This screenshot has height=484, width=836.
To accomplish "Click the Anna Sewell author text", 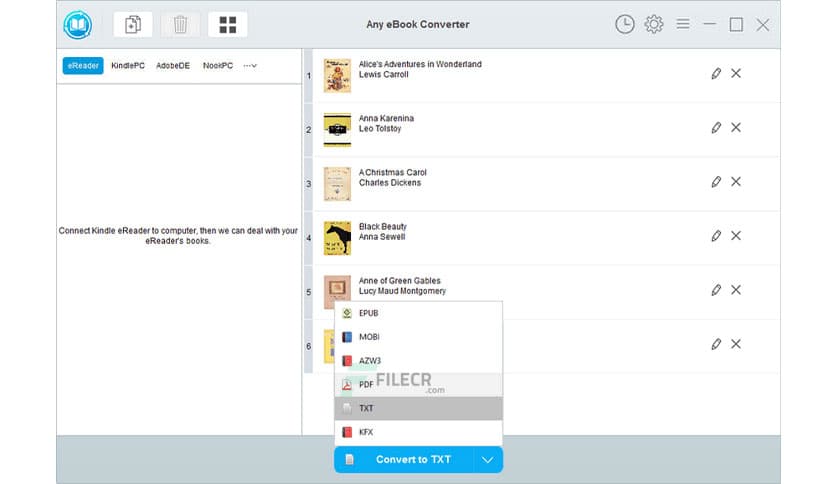I will [382, 237].
